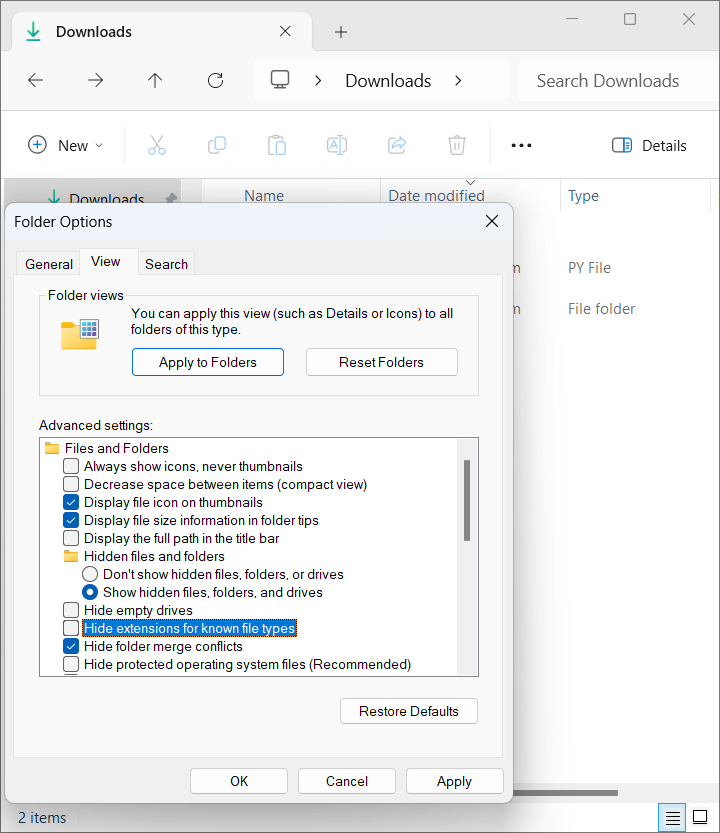Viewport: 720px width, 833px height.
Task: Open the See more three-dots menu
Action: (521, 145)
